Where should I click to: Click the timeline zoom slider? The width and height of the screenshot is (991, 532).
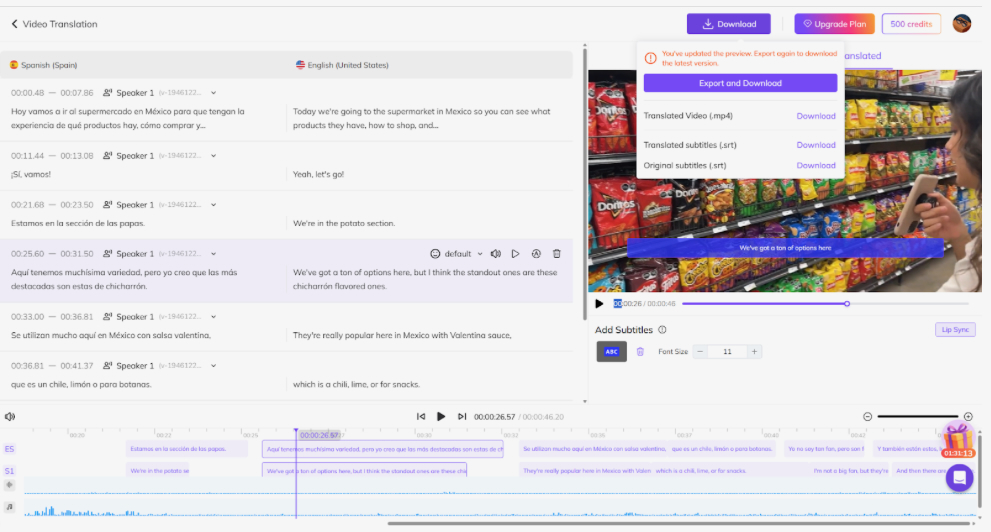pyautogui.click(x=918, y=417)
